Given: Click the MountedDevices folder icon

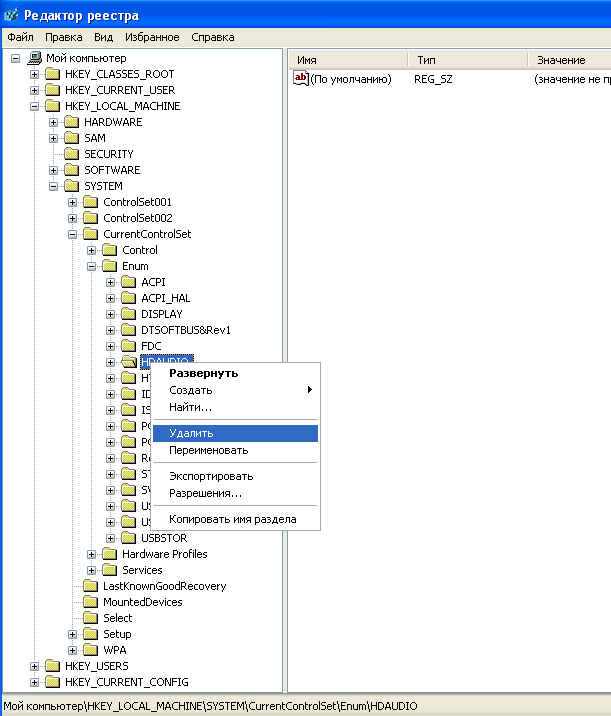Looking at the screenshot, I should 90,602.
